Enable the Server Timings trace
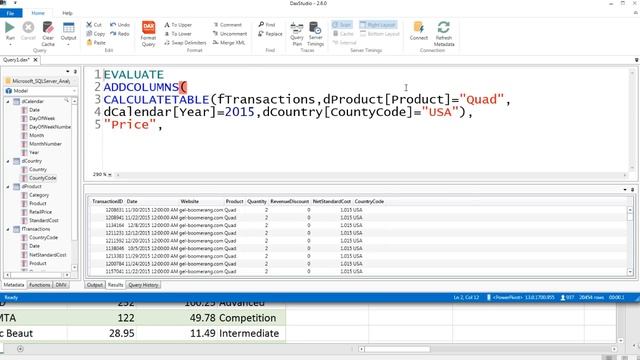The height and width of the screenshot is (360, 640). coord(315,34)
